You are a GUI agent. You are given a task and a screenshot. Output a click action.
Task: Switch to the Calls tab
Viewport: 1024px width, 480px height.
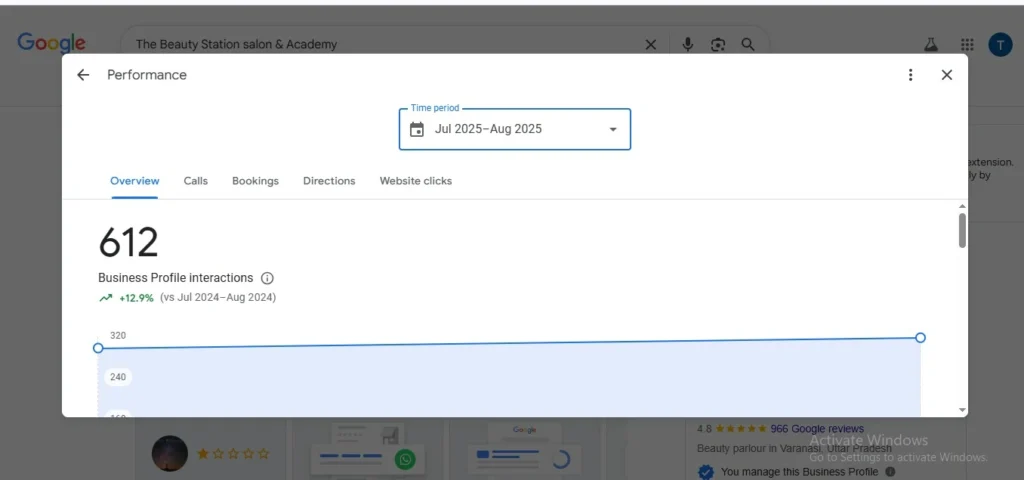[196, 181]
